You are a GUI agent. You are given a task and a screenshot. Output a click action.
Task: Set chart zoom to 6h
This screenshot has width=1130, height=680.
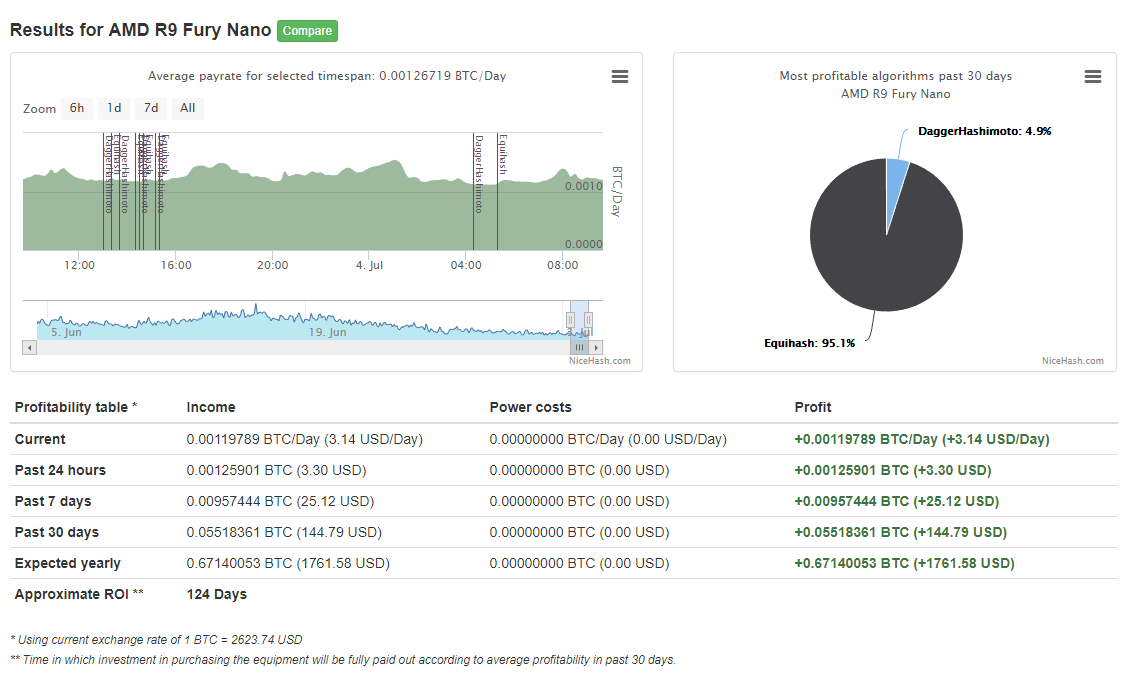tap(77, 108)
